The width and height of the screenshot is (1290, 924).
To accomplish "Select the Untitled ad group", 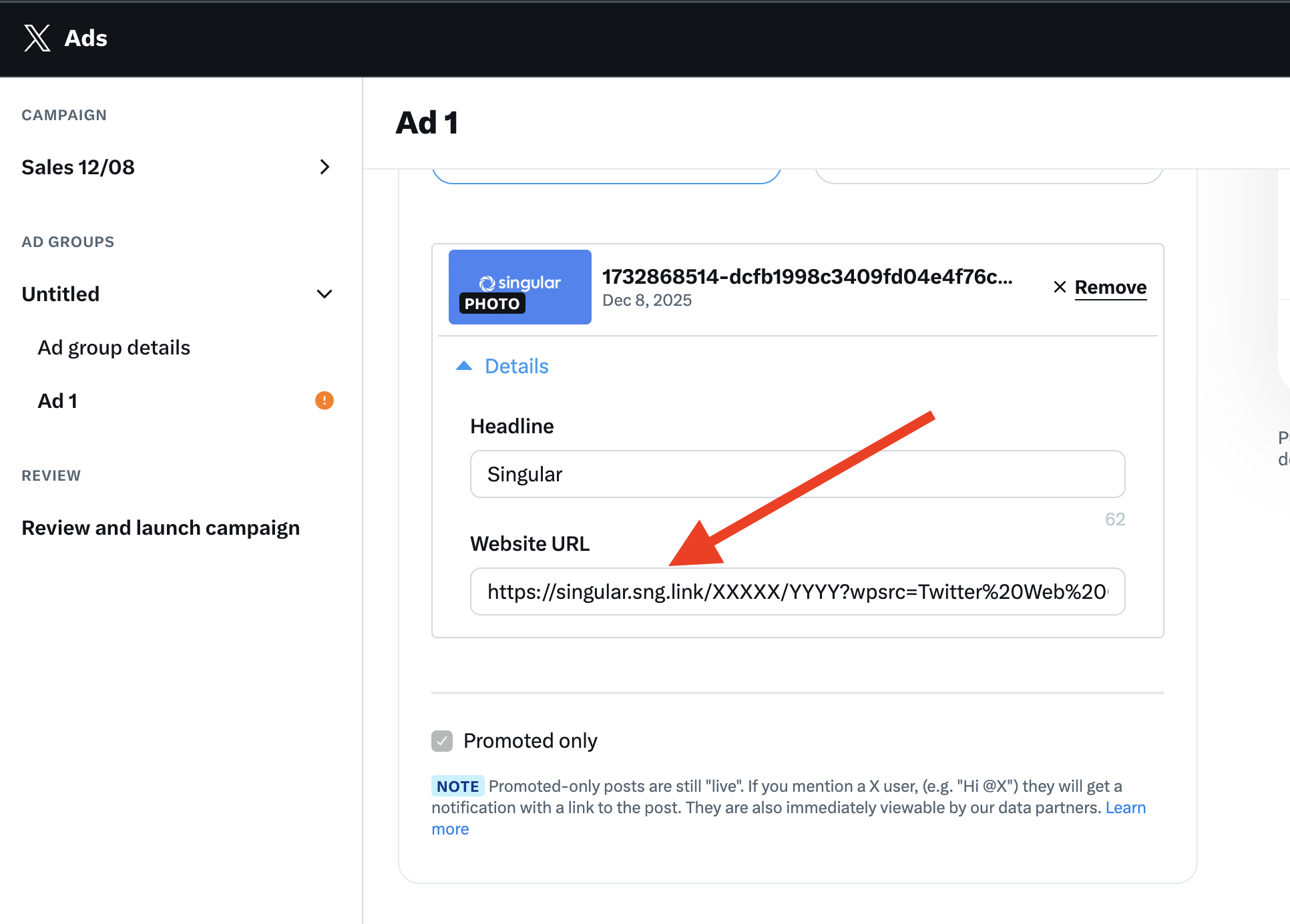I will pos(60,294).
